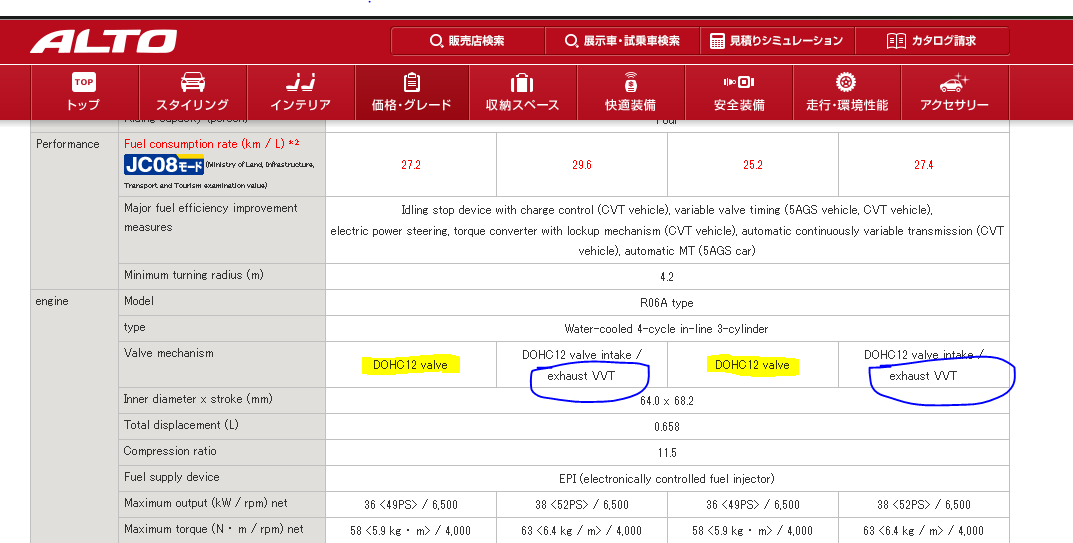Click the first highlighted DOHC12 valve cell
1073x543 pixels.
pos(411,365)
